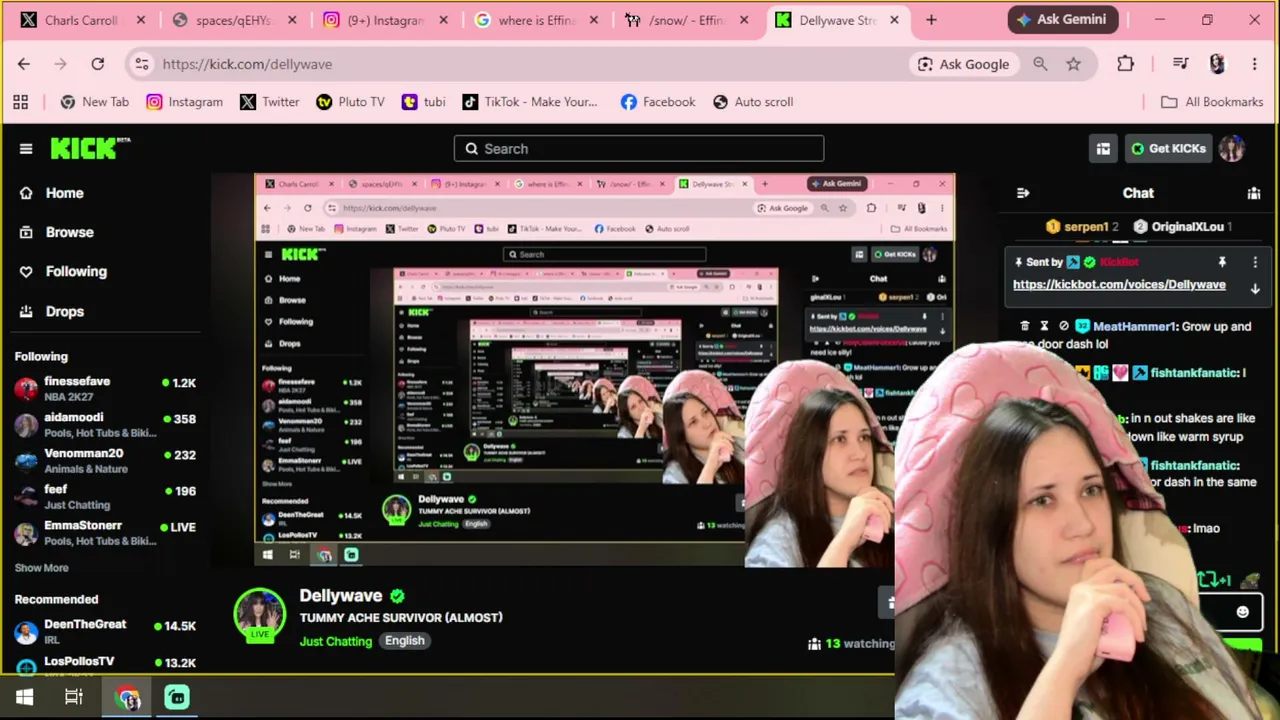Open the chat viewers list icon
The height and width of the screenshot is (720, 1280).
[1254, 193]
